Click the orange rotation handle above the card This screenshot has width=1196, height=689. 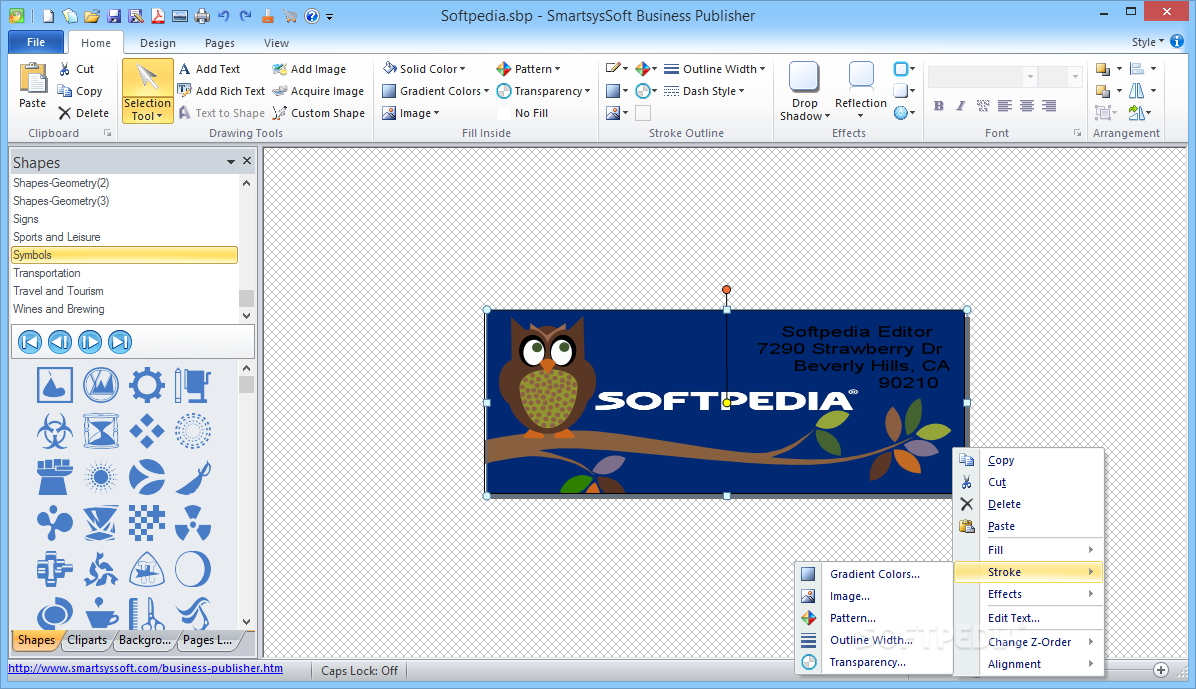726,290
